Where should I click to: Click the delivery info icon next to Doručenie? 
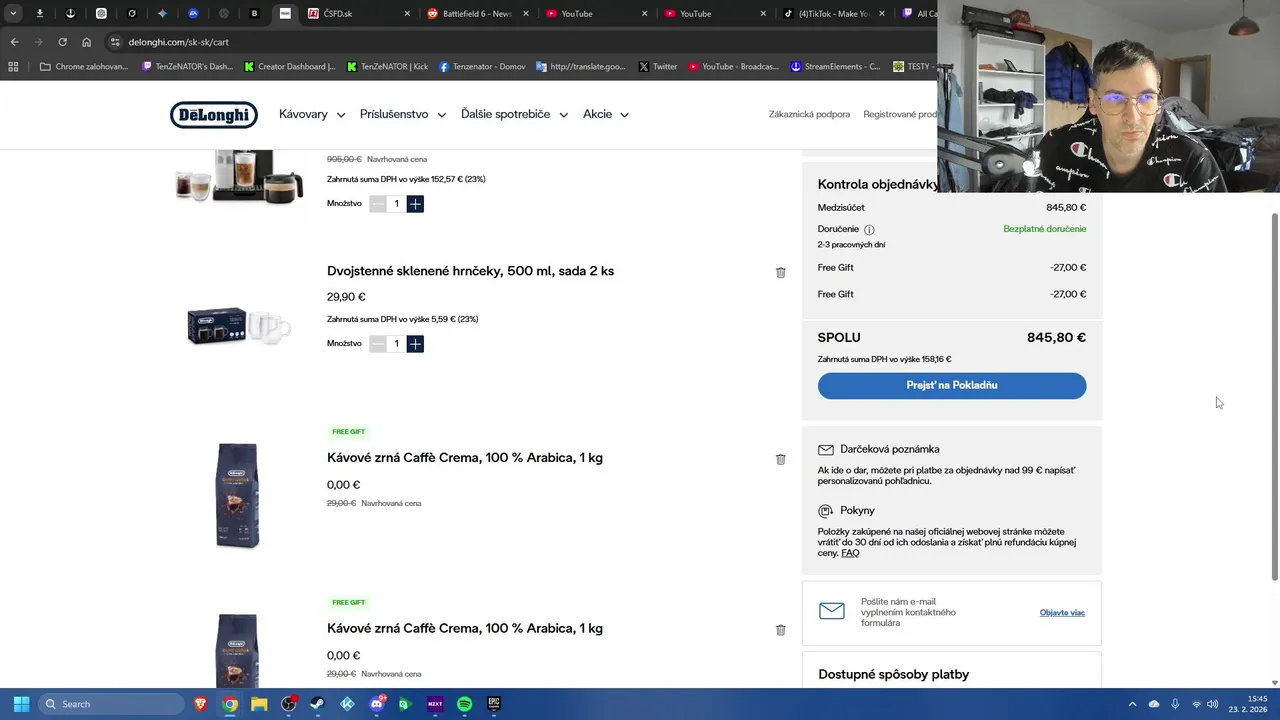(x=869, y=229)
